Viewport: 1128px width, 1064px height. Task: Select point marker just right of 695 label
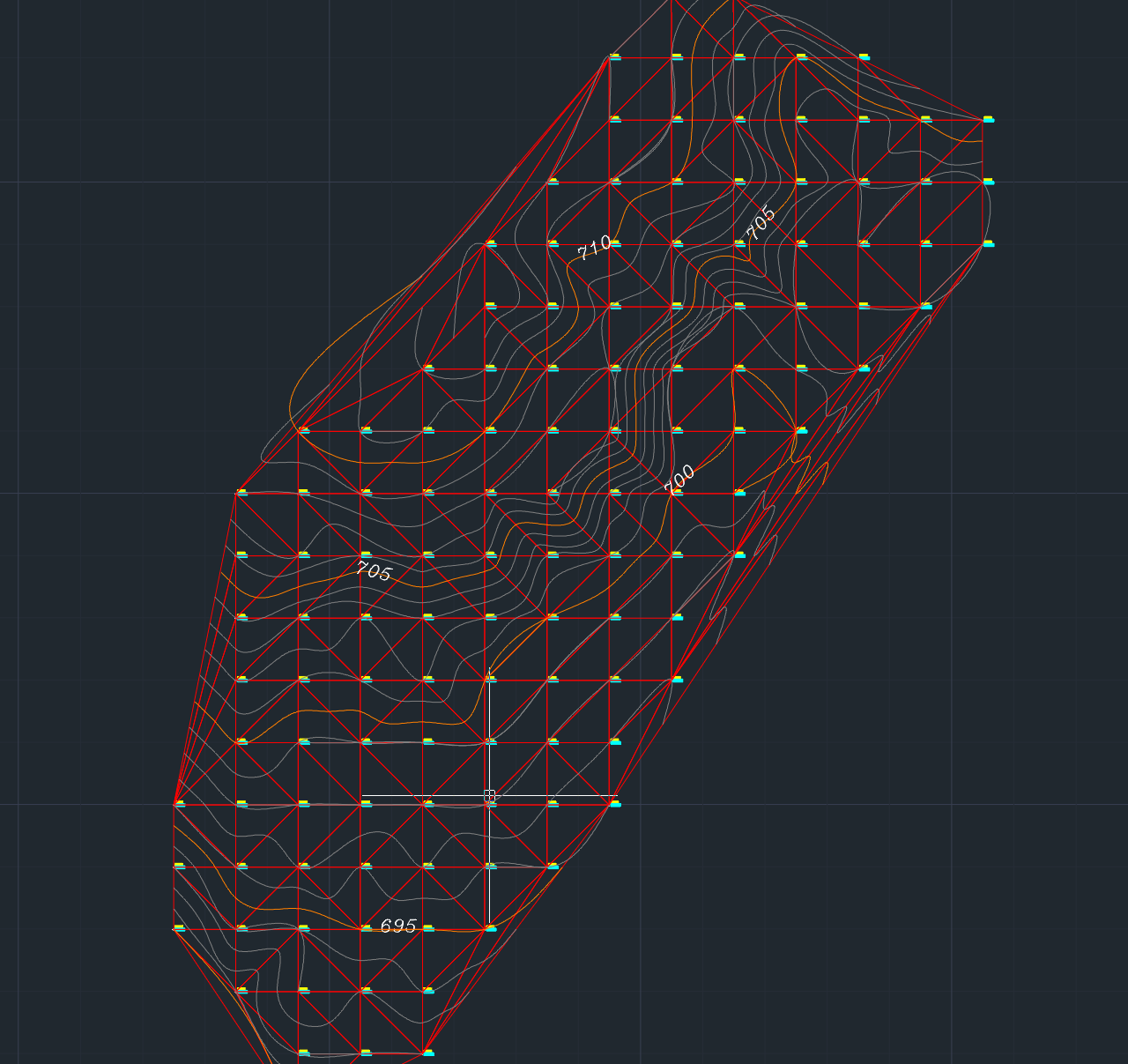pos(428,927)
